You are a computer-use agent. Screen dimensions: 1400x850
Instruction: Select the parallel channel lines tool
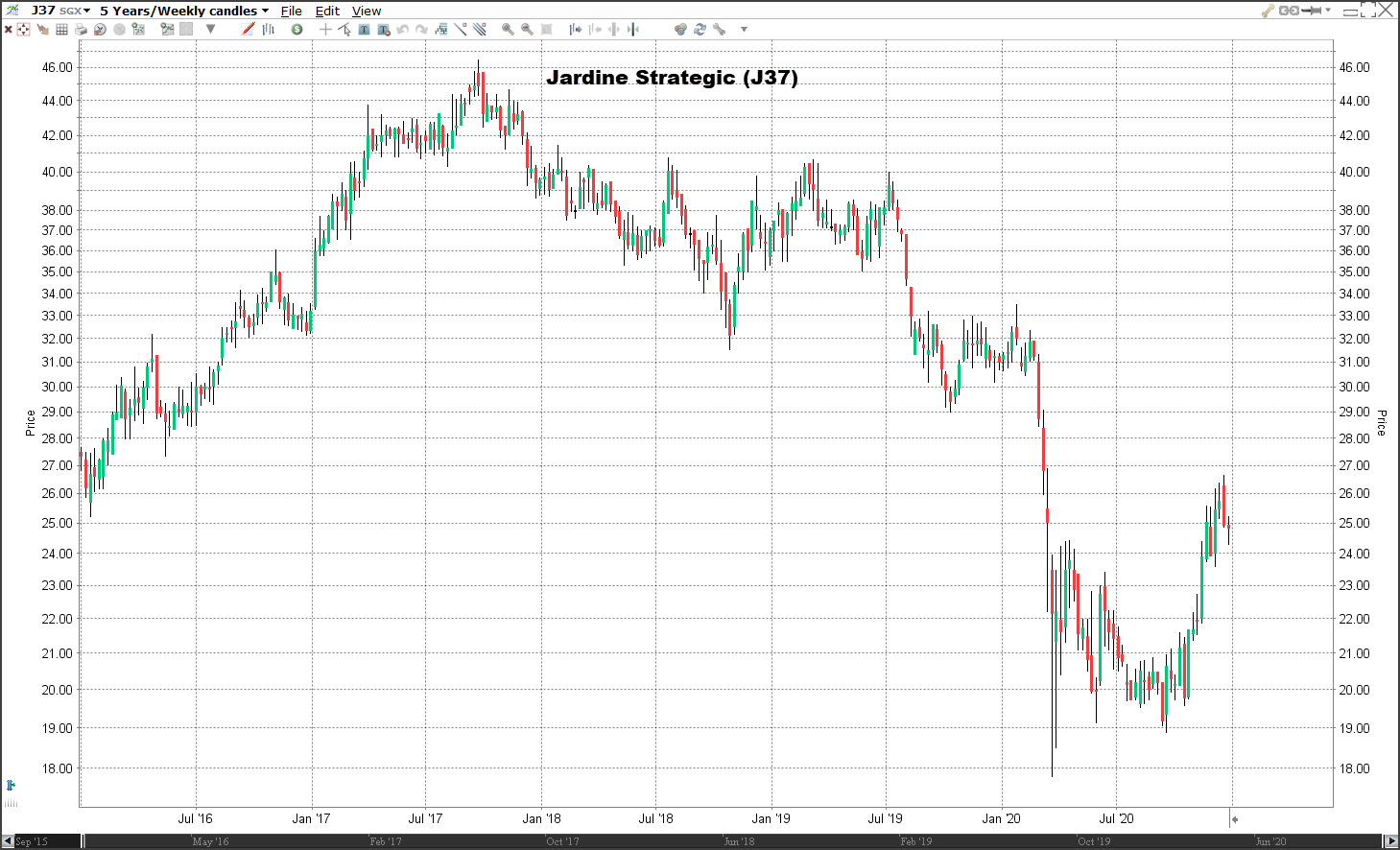pos(480,29)
